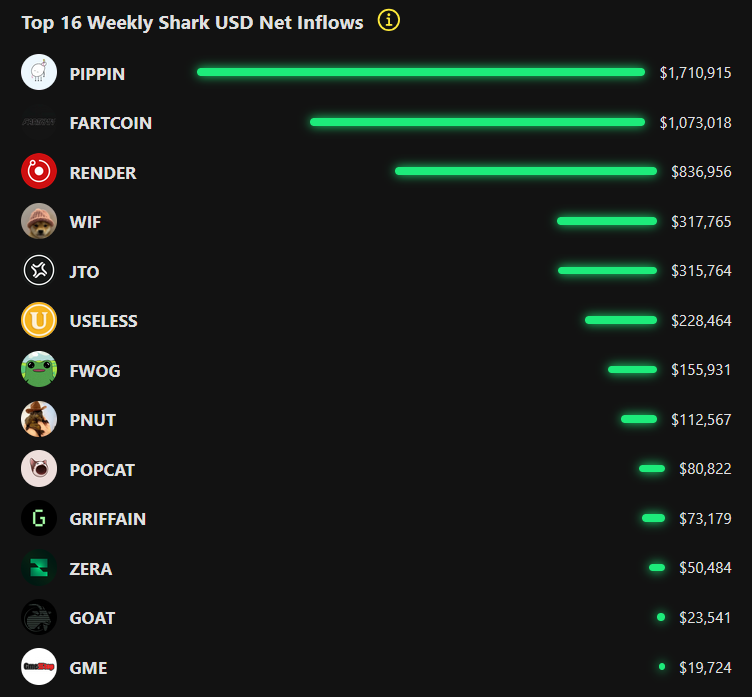
Task: Click the FARTCOIN name label
Action: click(x=111, y=123)
